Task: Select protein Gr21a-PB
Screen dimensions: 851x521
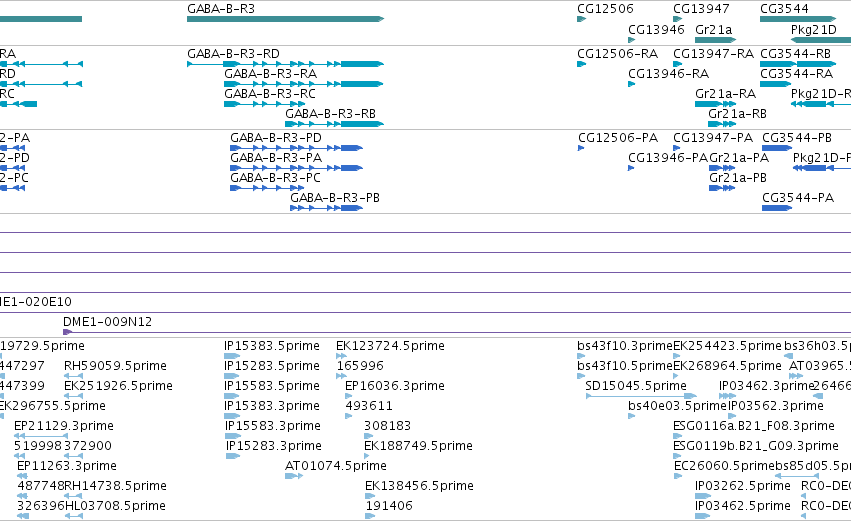Action: coord(738,178)
